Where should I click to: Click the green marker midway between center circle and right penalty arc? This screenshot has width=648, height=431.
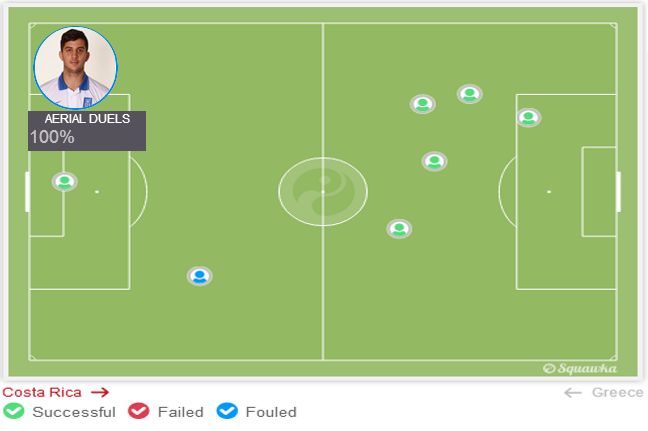click(434, 161)
